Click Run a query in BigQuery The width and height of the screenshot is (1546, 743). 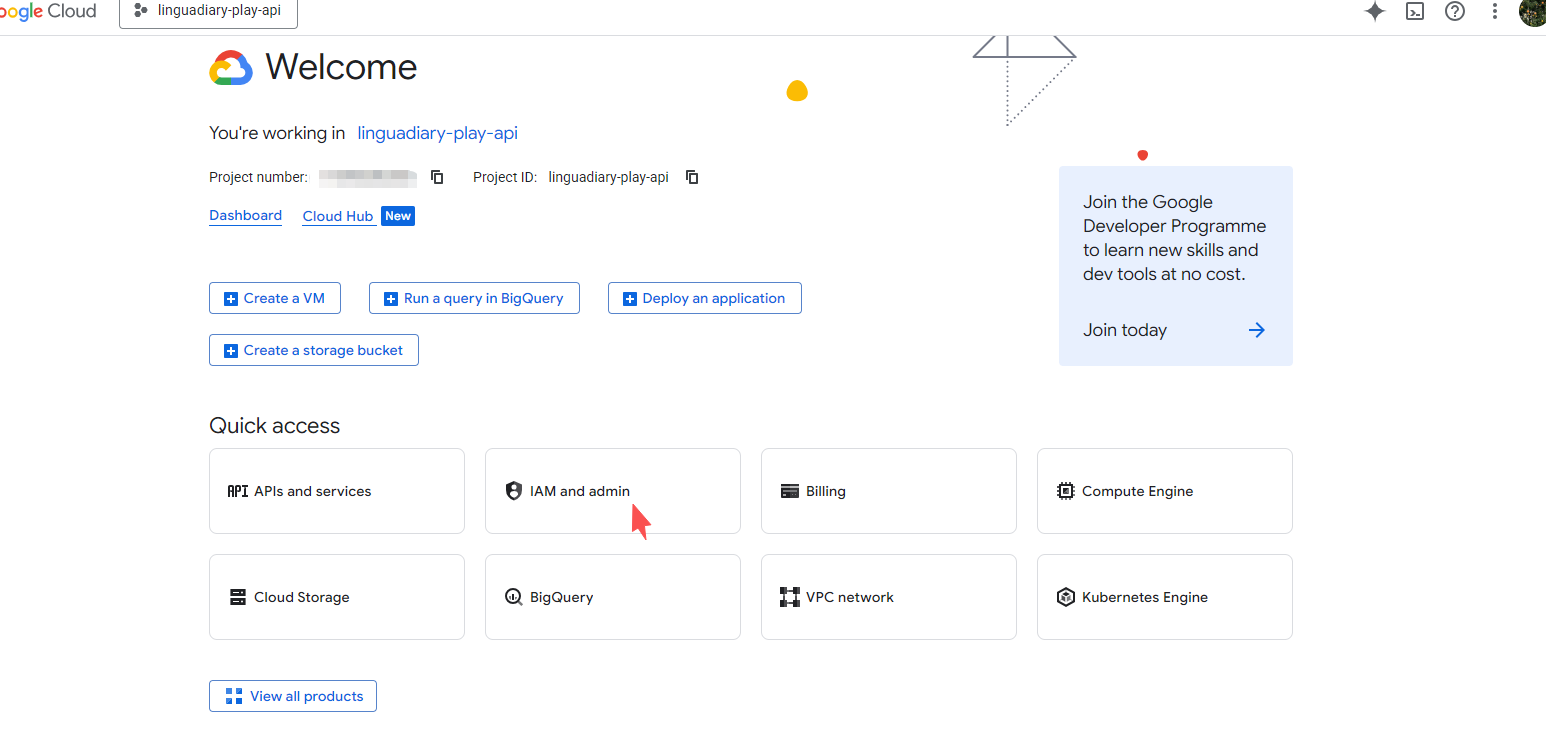[x=474, y=298]
